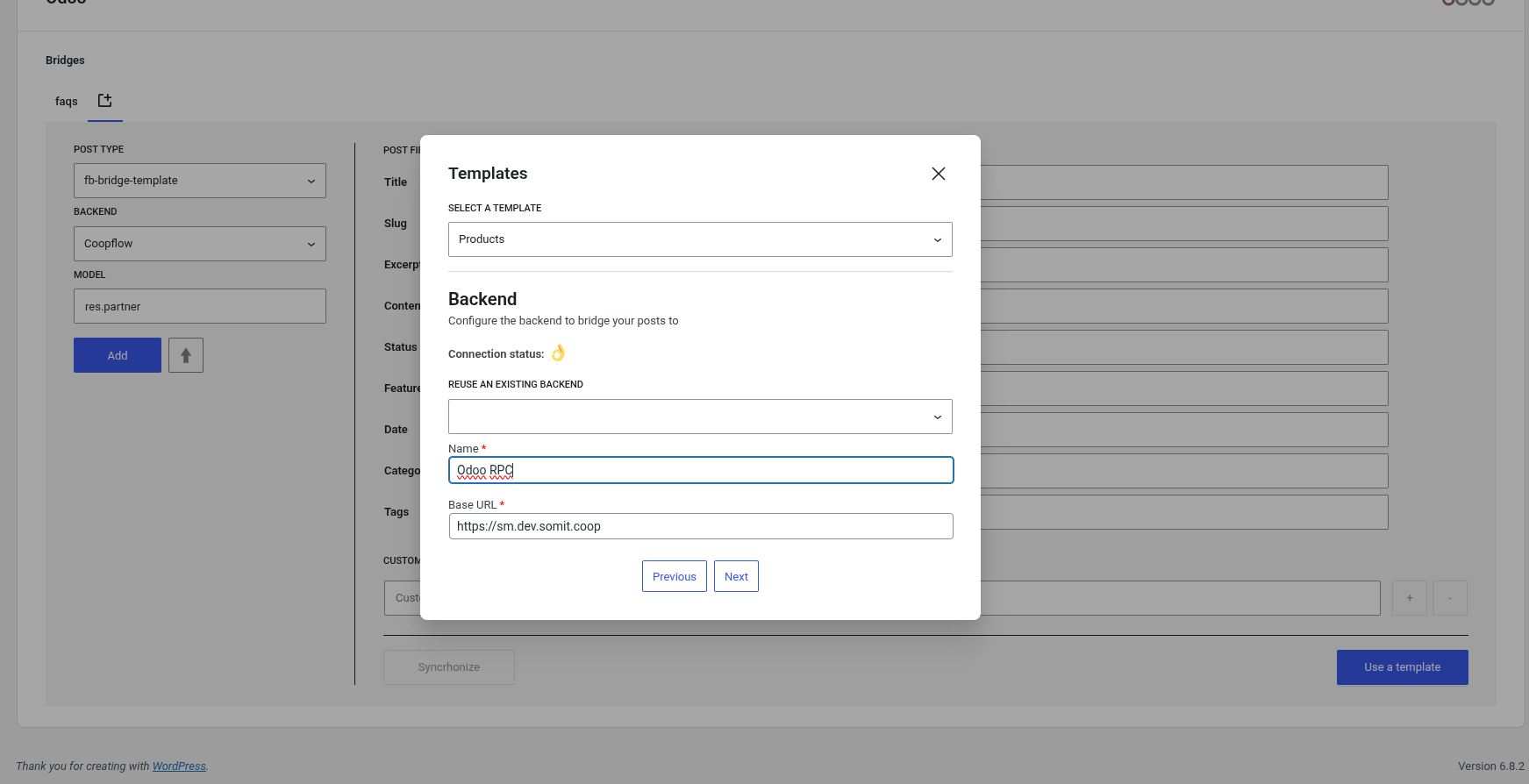Click the Title post field input
The height and width of the screenshot is (784, 1529).
[x=1184, y=182]
